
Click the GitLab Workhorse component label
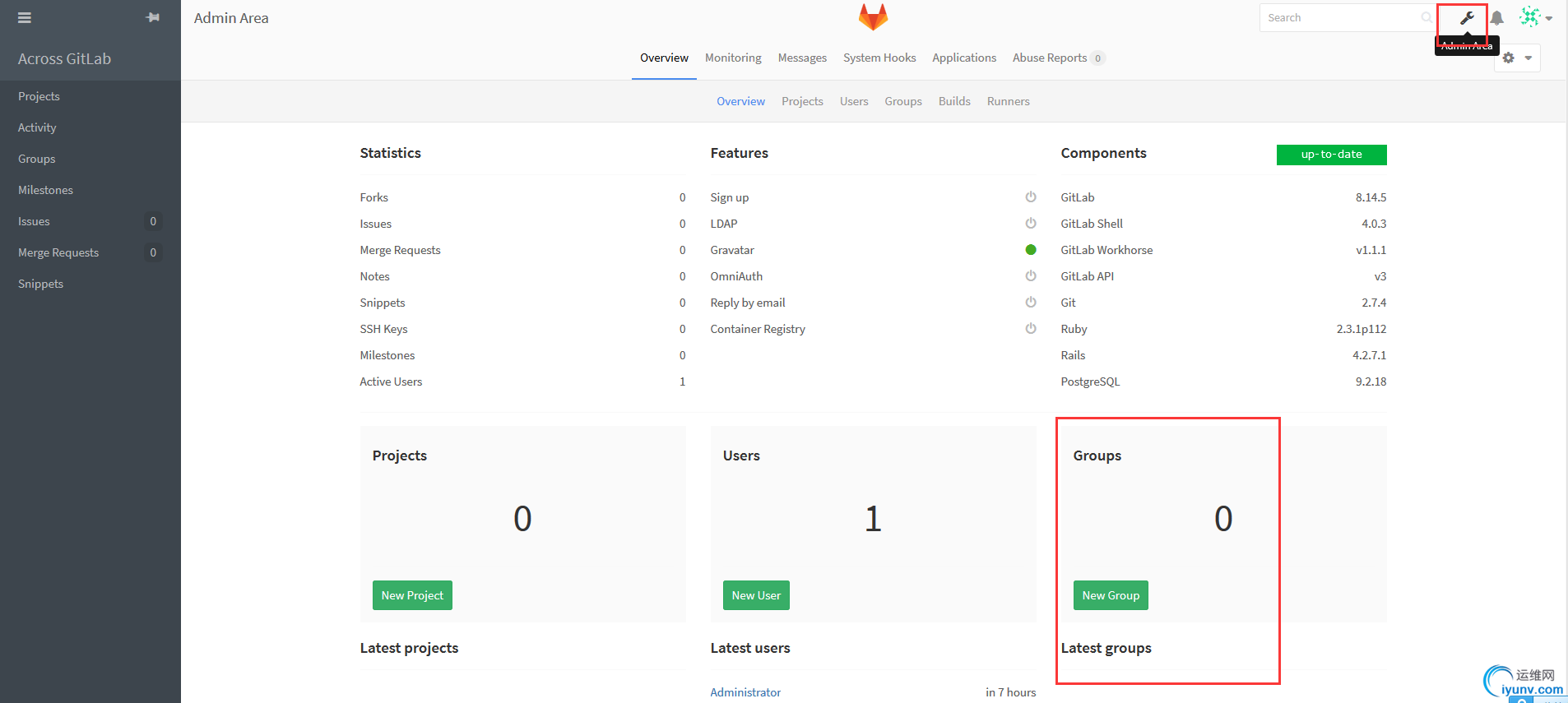click(1106, 250)
